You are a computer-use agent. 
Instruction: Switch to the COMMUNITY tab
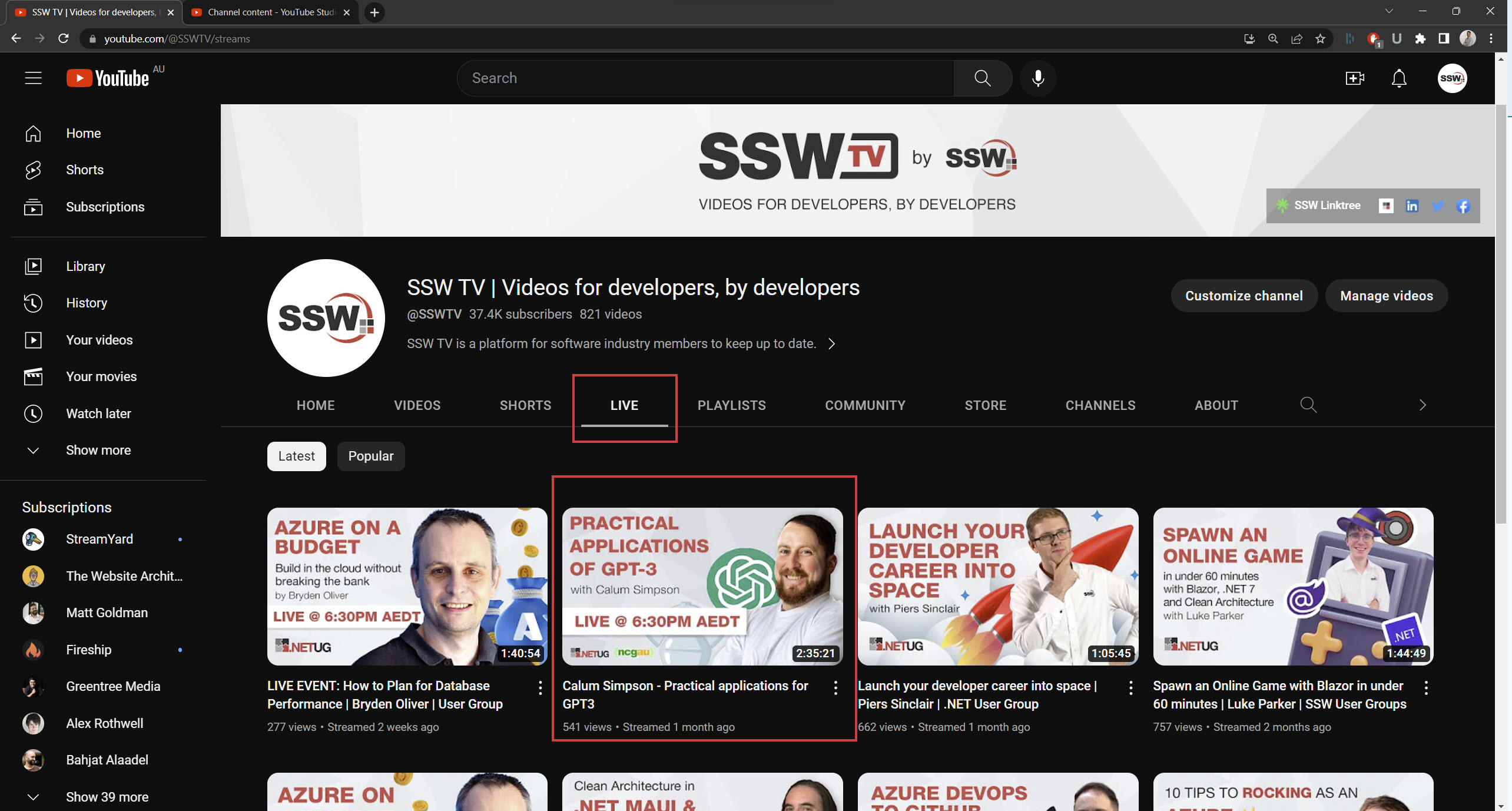point(865,405)
